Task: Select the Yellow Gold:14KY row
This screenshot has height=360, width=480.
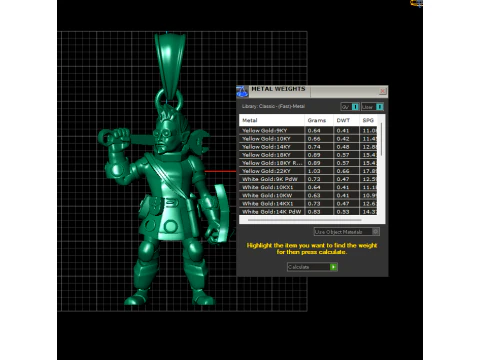Action: point(308,147)
